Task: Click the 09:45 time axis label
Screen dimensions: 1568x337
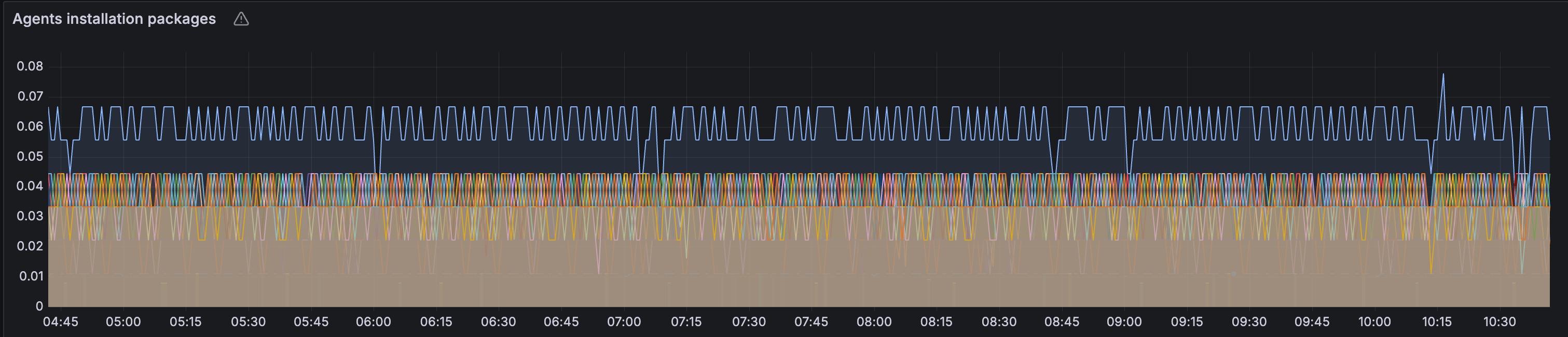Action: click(x=1312, y=322)
